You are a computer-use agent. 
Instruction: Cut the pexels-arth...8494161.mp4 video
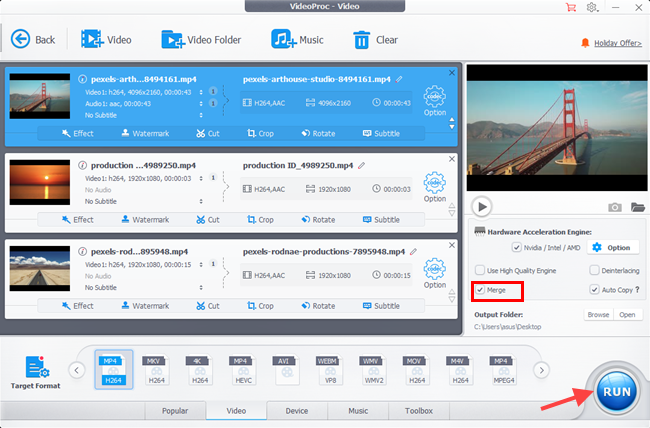pyautogui.click(x=208, y=133)
